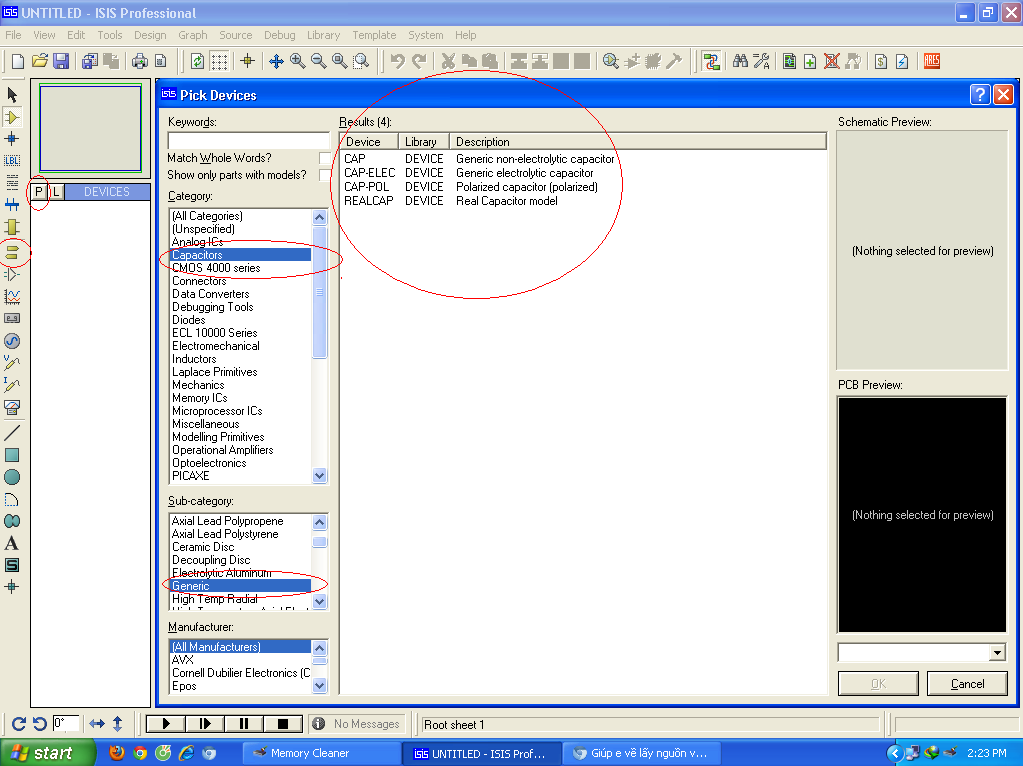1023x766 pixels.
Task: Click the Save design icon
Action: [x=61, y=61]
